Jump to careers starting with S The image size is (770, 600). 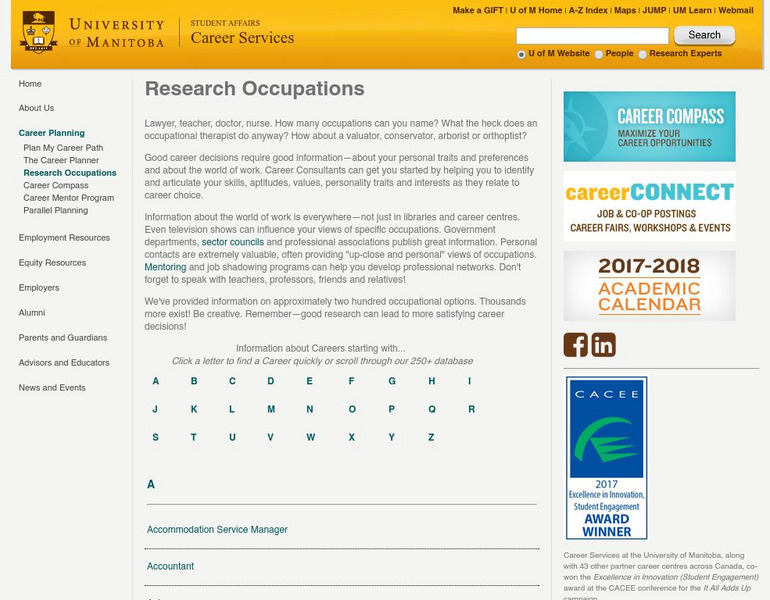tap(156, 437)
